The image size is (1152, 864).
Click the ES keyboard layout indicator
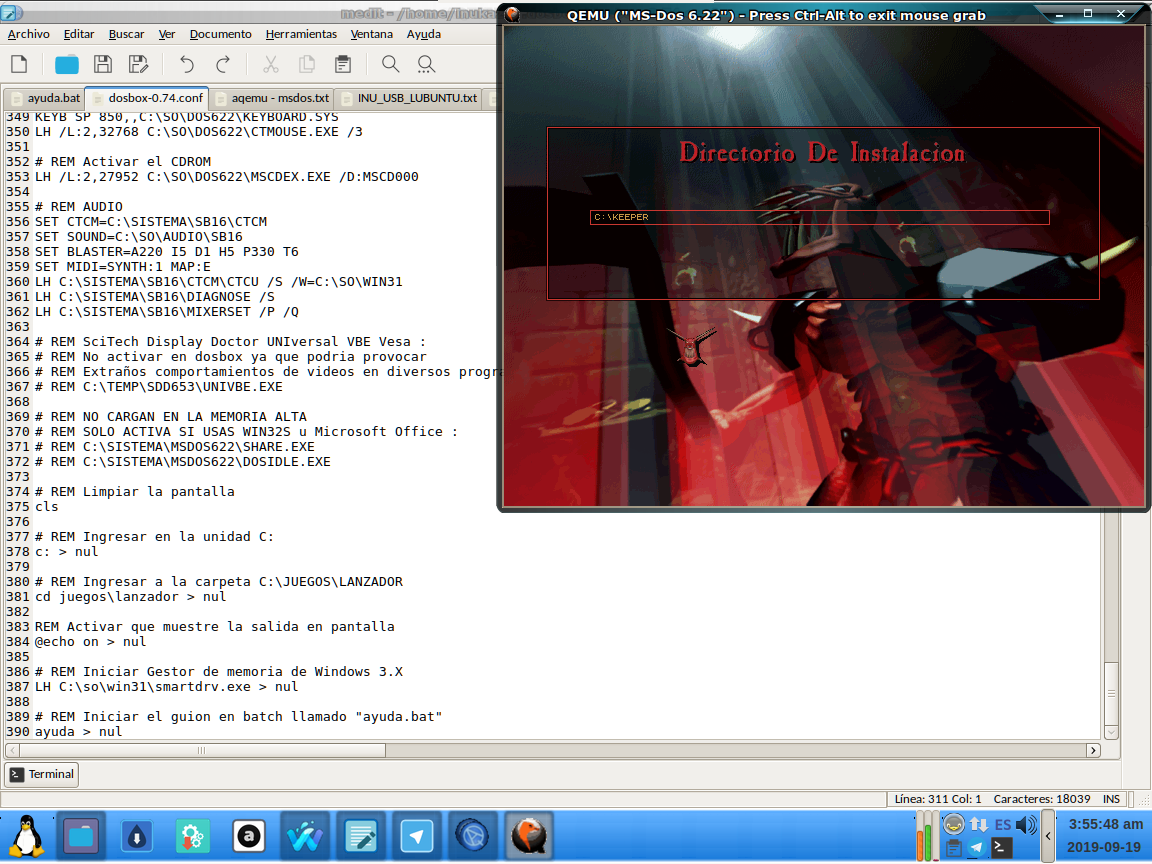pyautogui.click(x=1003, y=825)
